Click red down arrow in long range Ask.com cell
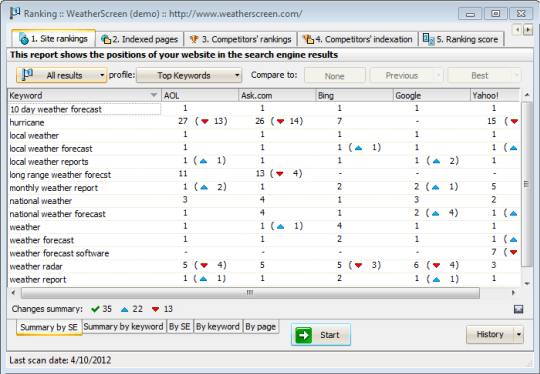Image resolution: width=540 pixels, height=374 pixels. click(x=280, y=174)
